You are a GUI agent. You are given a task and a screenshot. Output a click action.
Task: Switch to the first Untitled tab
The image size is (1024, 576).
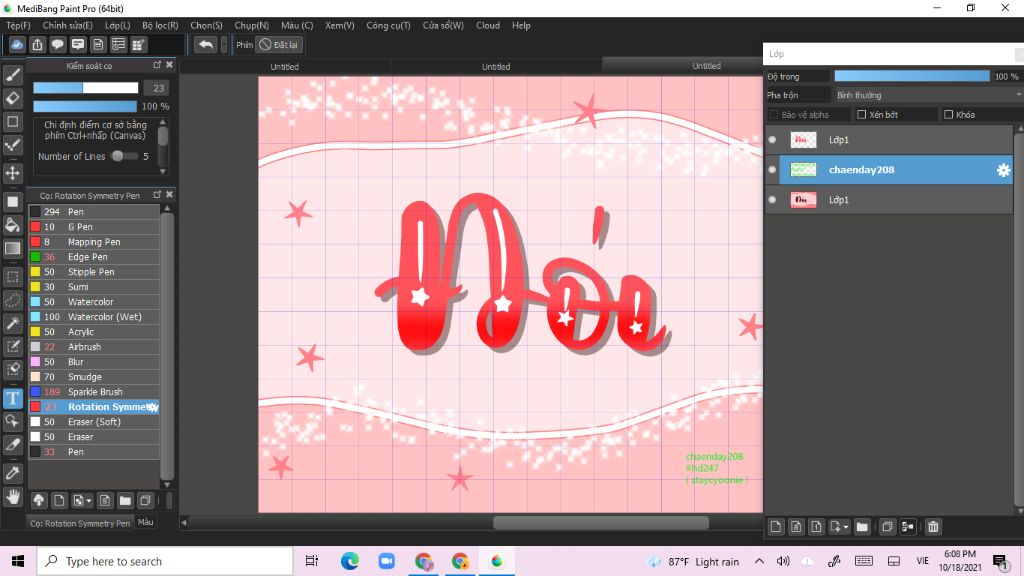click(285, 67)
